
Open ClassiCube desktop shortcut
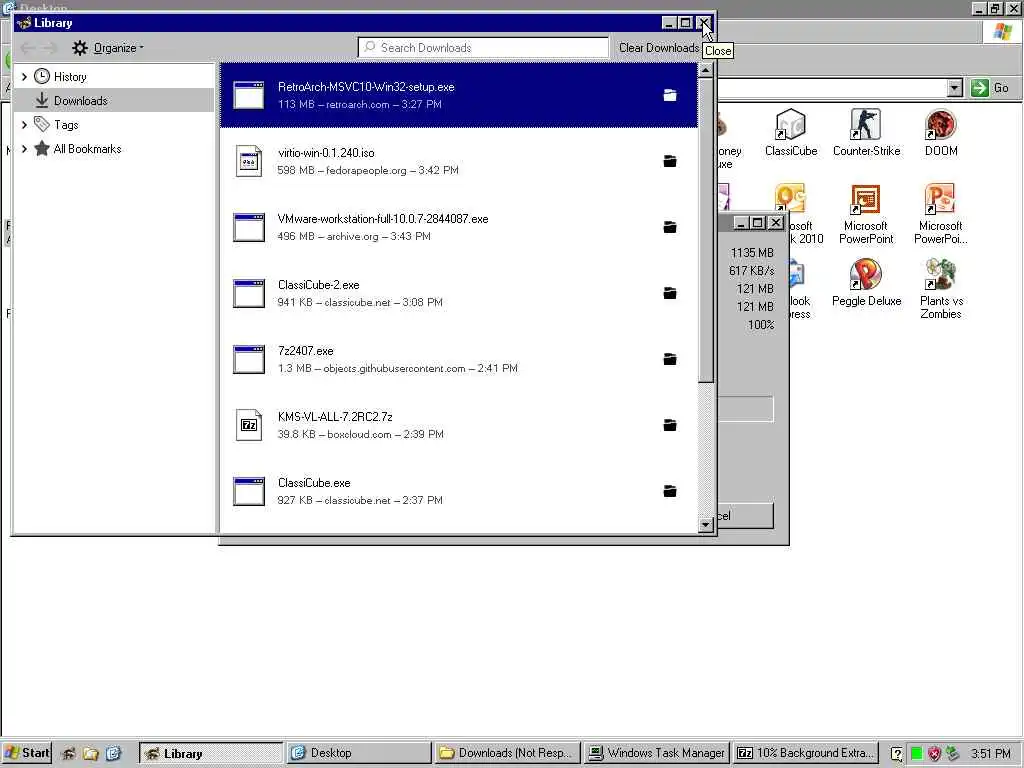pyautogui.click(x=791, y=133)
